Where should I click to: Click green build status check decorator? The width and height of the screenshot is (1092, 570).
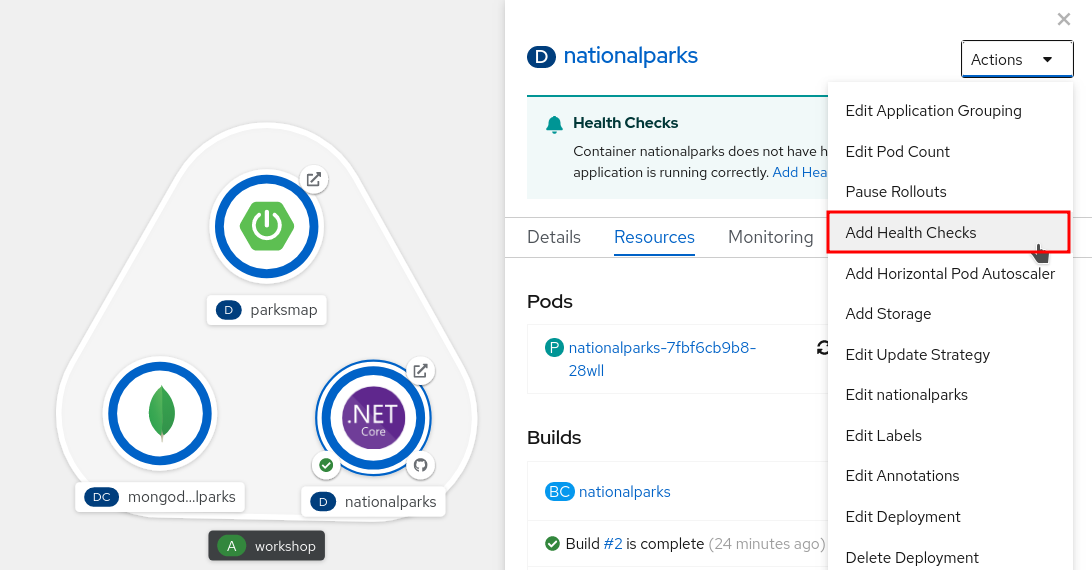pos(325,465)
